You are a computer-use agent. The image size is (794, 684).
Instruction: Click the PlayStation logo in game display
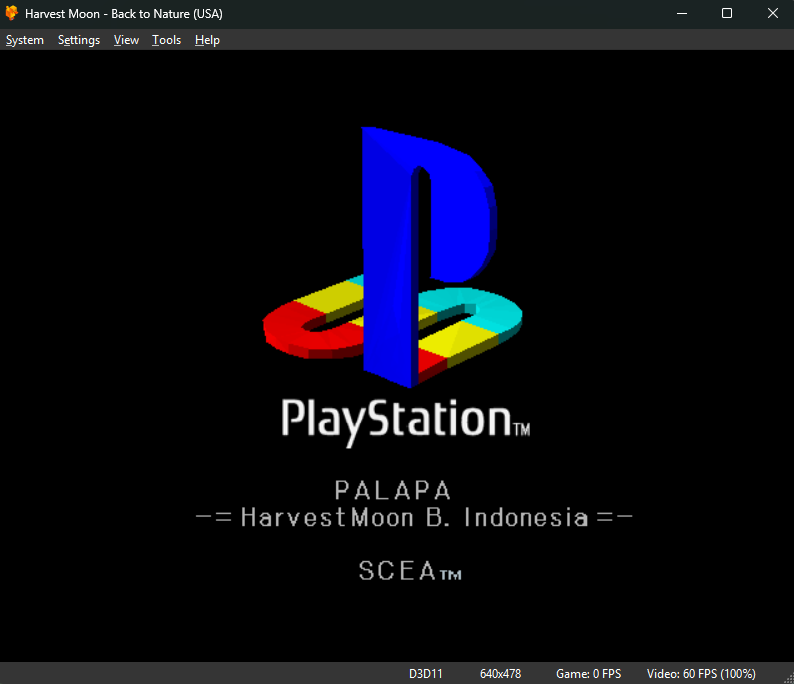(x=392, y=257)
